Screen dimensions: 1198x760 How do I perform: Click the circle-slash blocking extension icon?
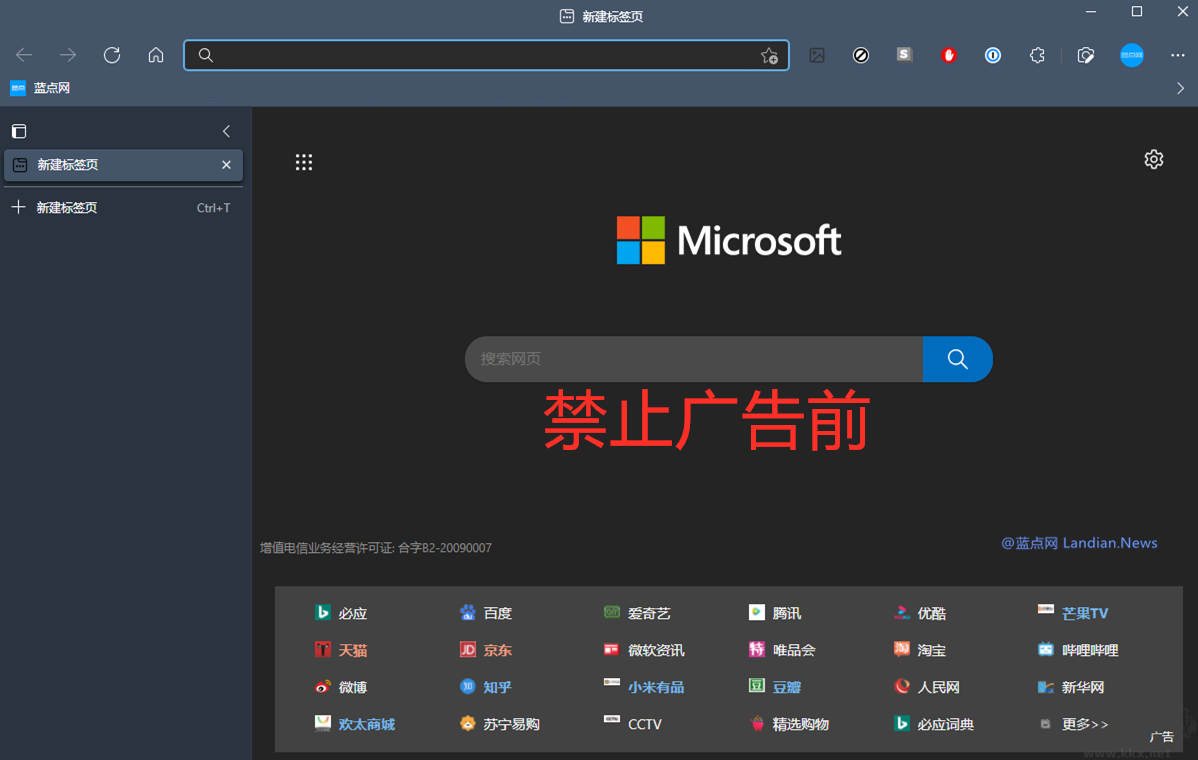(x=861, y=55)
